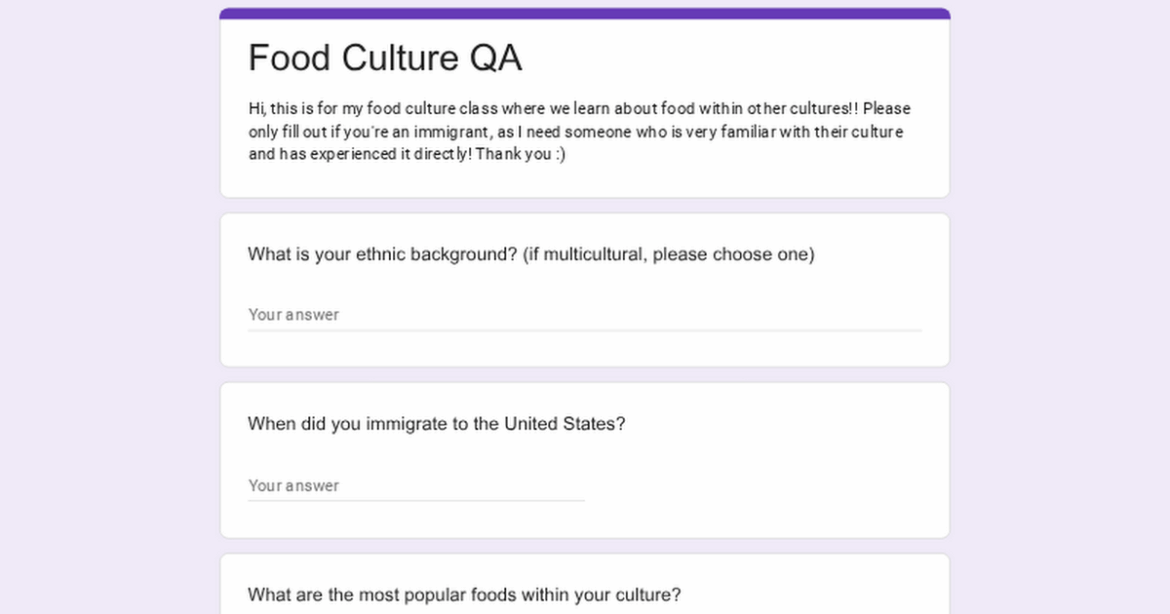Select the form description paragraph
This screenshot has width=1170, height=614.
578,130
